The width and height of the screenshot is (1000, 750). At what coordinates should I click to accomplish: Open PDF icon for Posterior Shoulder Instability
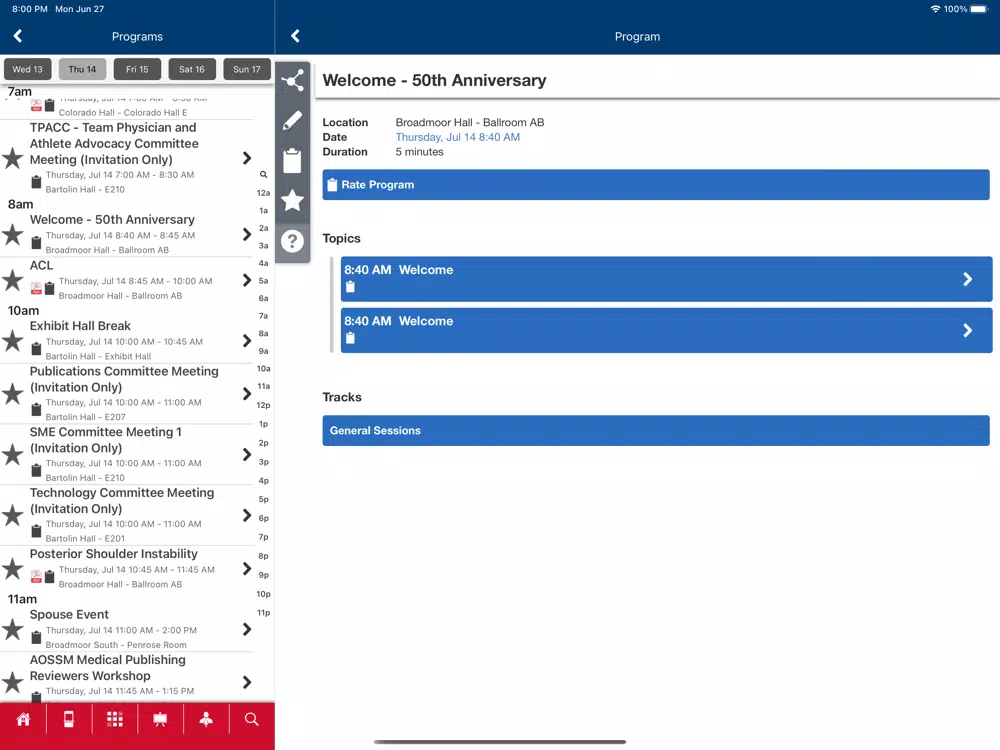pos(36,577)
